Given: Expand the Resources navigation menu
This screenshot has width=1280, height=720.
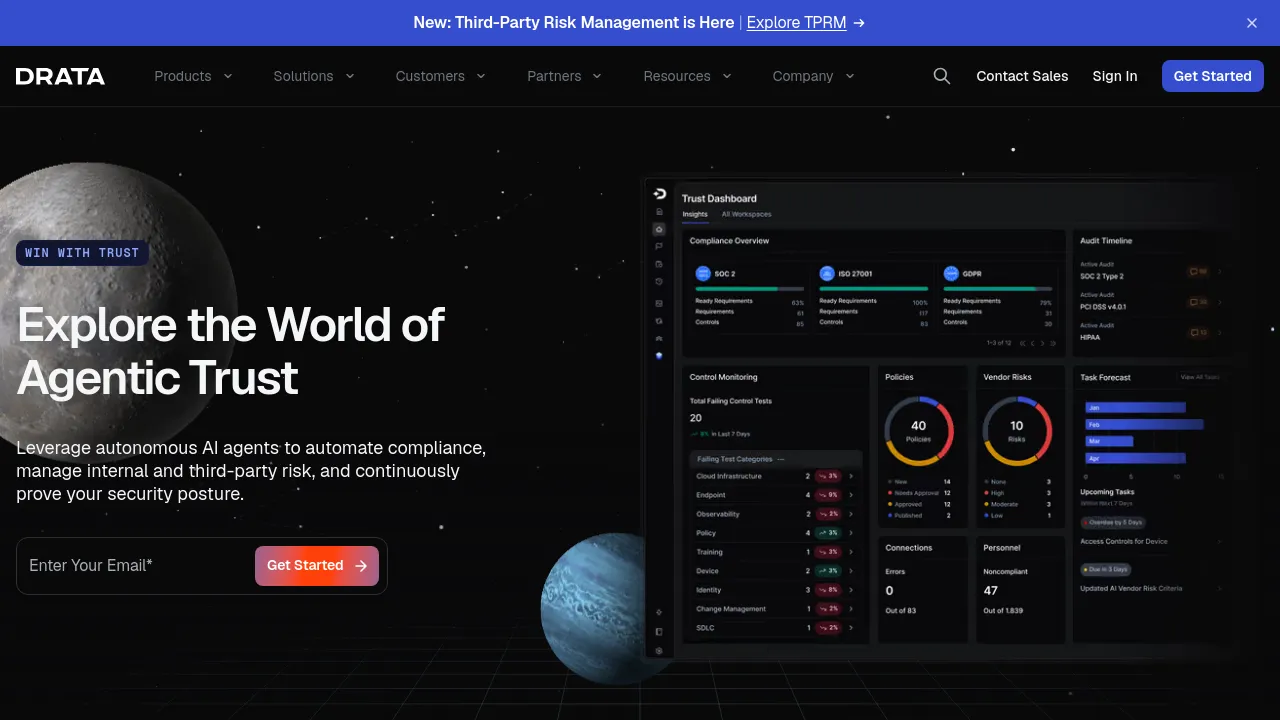Looking at the screenshot, I should coord(687,76).
